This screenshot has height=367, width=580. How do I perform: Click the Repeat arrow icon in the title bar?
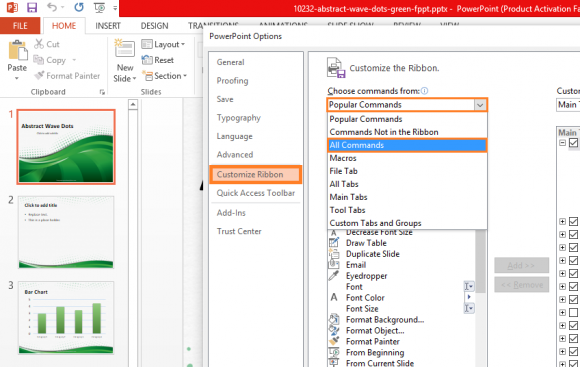coord(79,7)
